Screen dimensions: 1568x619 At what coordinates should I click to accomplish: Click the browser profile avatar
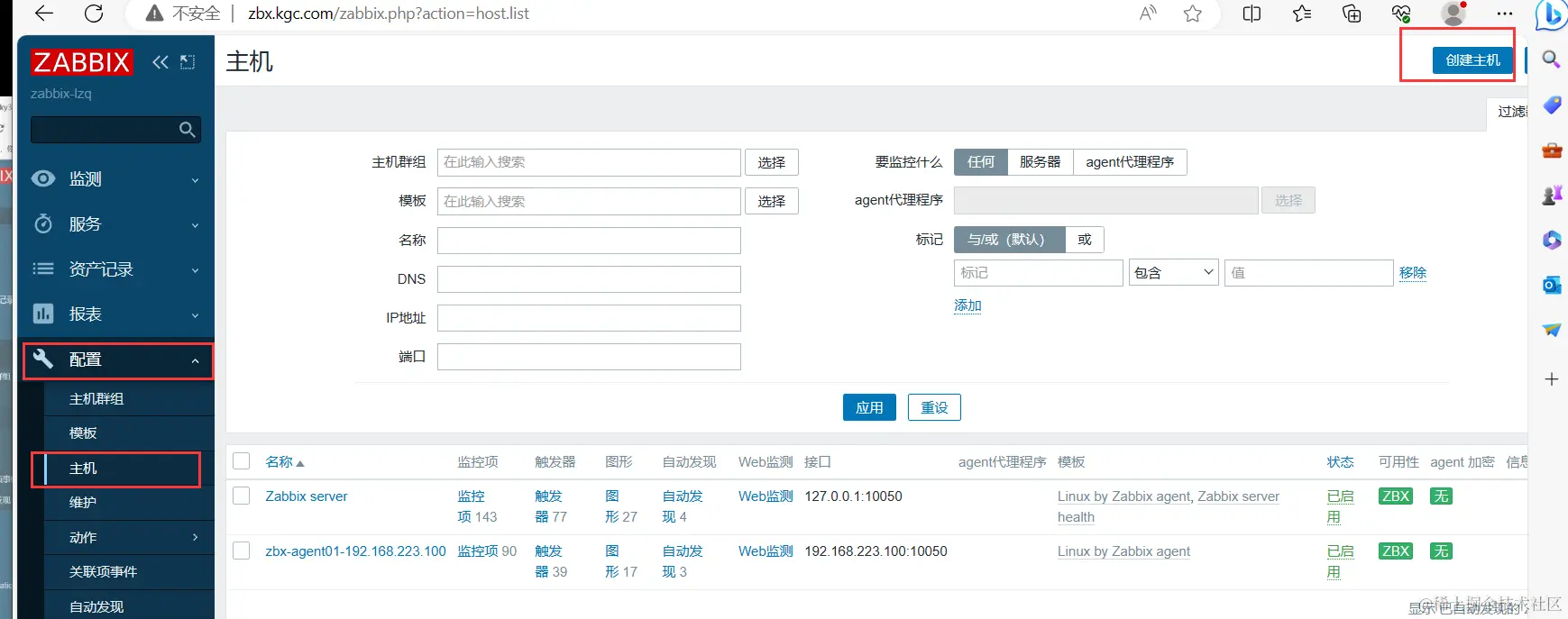tap(1453, 13)
